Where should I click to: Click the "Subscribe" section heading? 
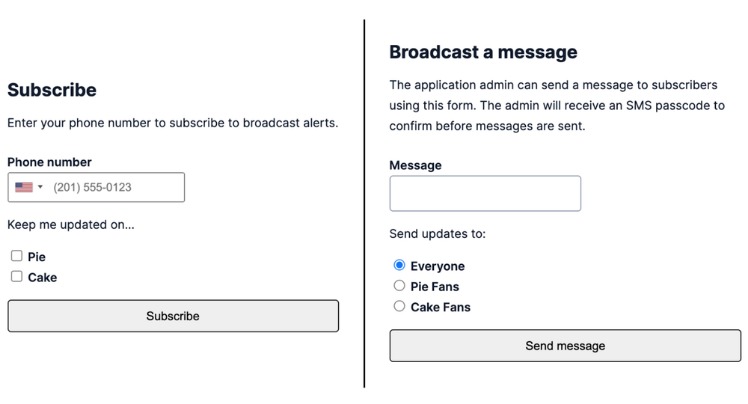tap(52, 90)
